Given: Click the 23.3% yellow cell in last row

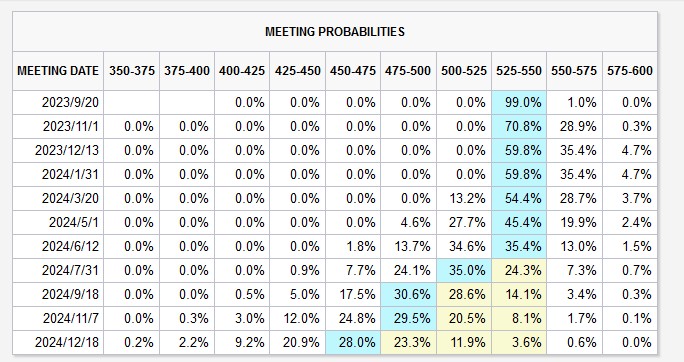Looking at the screenshot, I should pos(408,342).
